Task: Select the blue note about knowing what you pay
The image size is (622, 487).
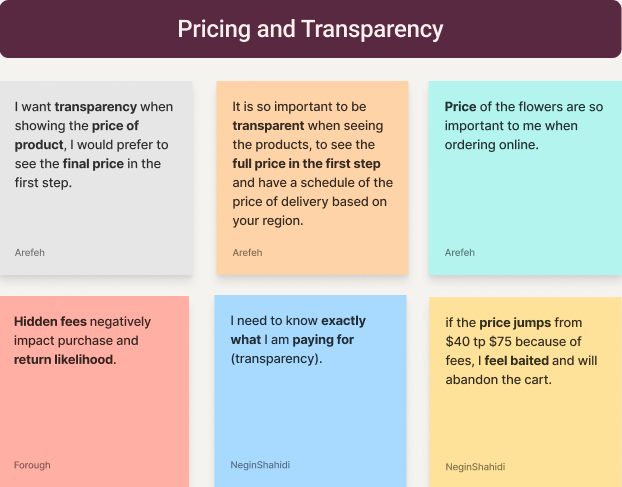Action: 310,410
